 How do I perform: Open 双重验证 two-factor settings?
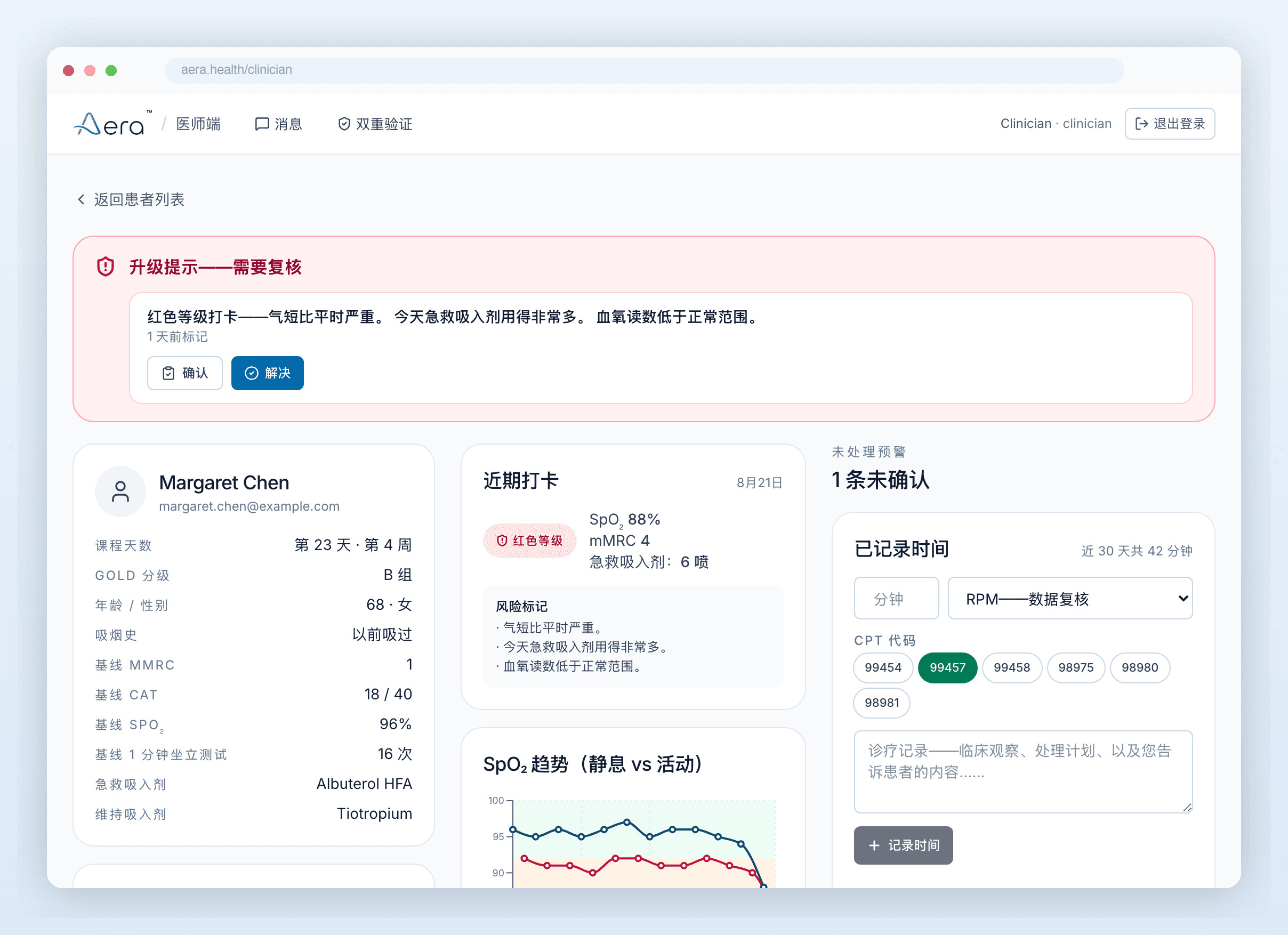point(375,124)
